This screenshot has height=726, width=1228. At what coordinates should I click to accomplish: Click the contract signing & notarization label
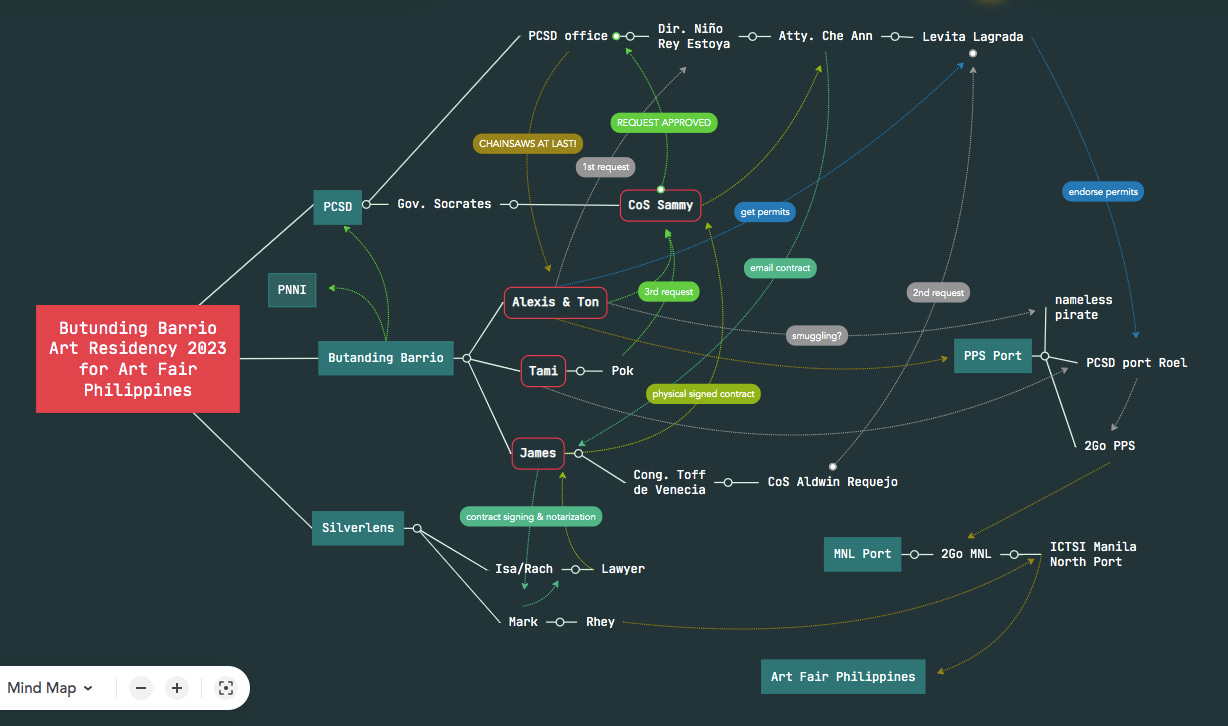pos(531,517)
